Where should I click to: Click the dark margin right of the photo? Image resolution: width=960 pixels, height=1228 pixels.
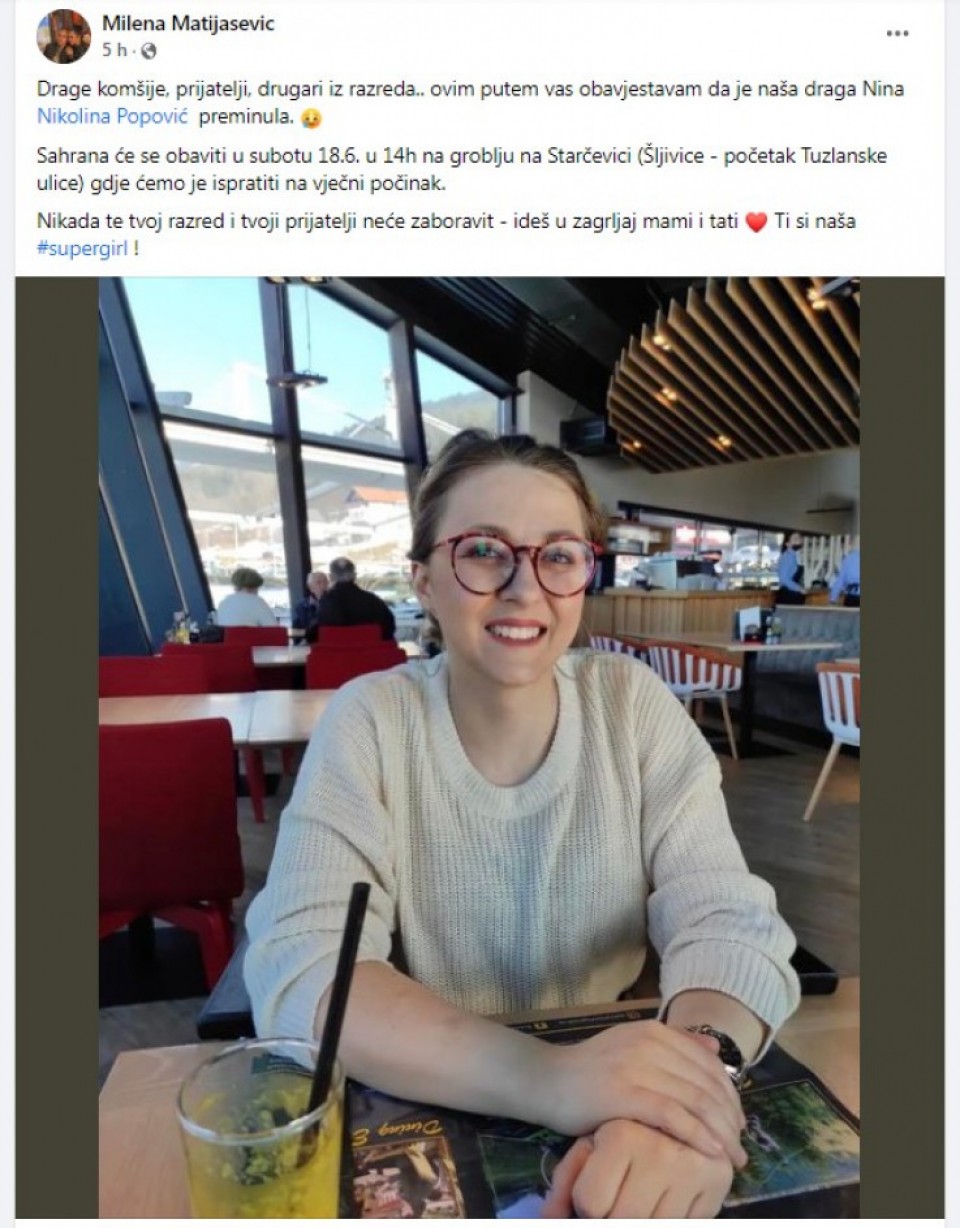pyautogui.click(x=901, y=747)
